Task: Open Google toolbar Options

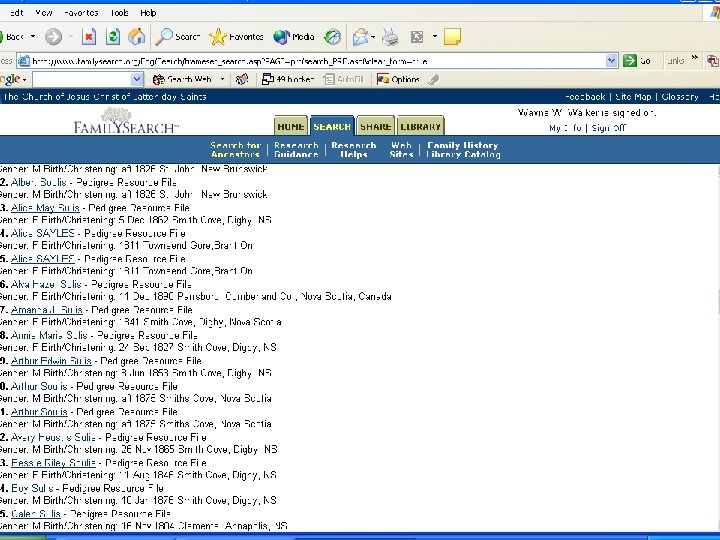Action: (398, 79)
